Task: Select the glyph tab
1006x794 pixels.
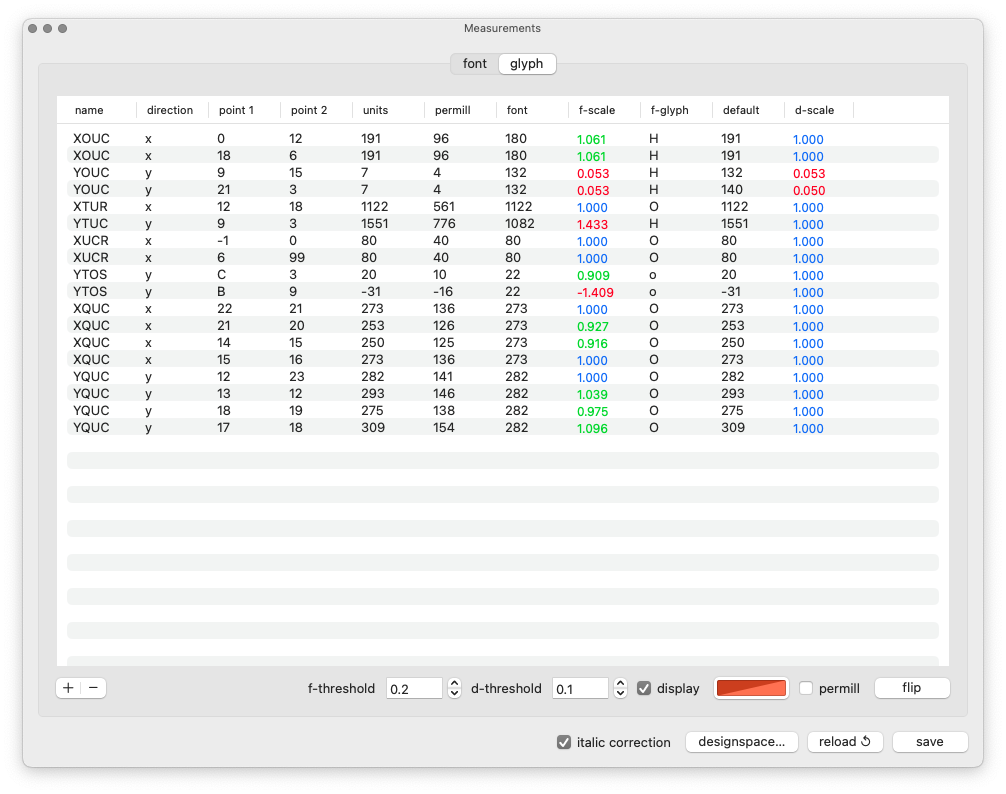Action: point(527,64)
